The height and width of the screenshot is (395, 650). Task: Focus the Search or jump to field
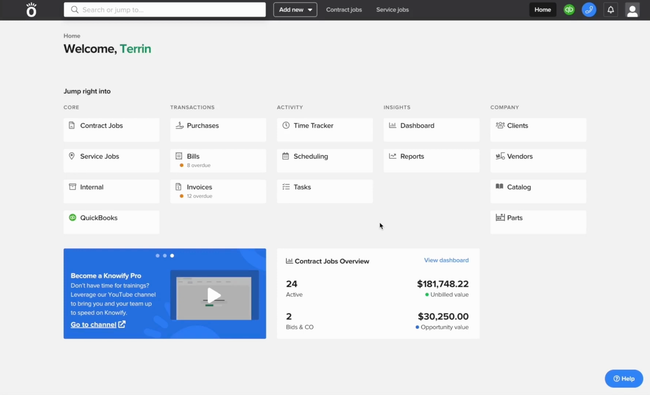coord(165,10)
